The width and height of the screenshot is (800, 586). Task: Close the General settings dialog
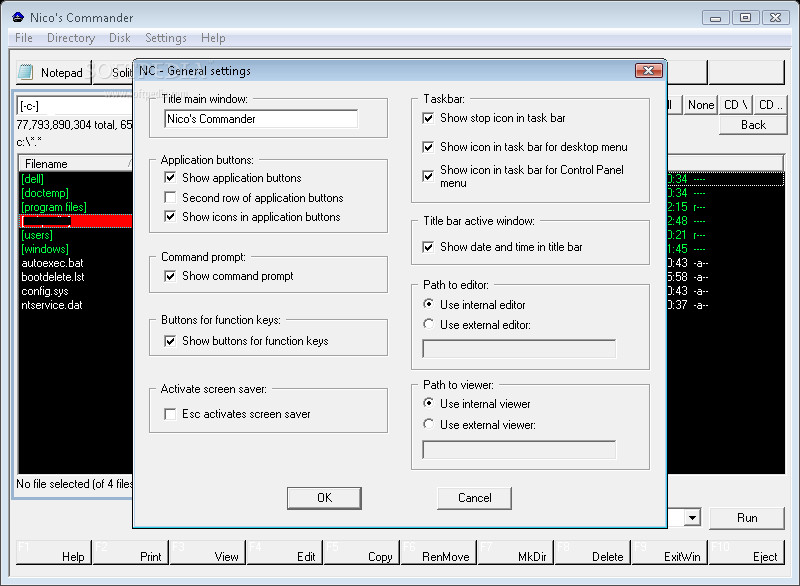[648, 70]
